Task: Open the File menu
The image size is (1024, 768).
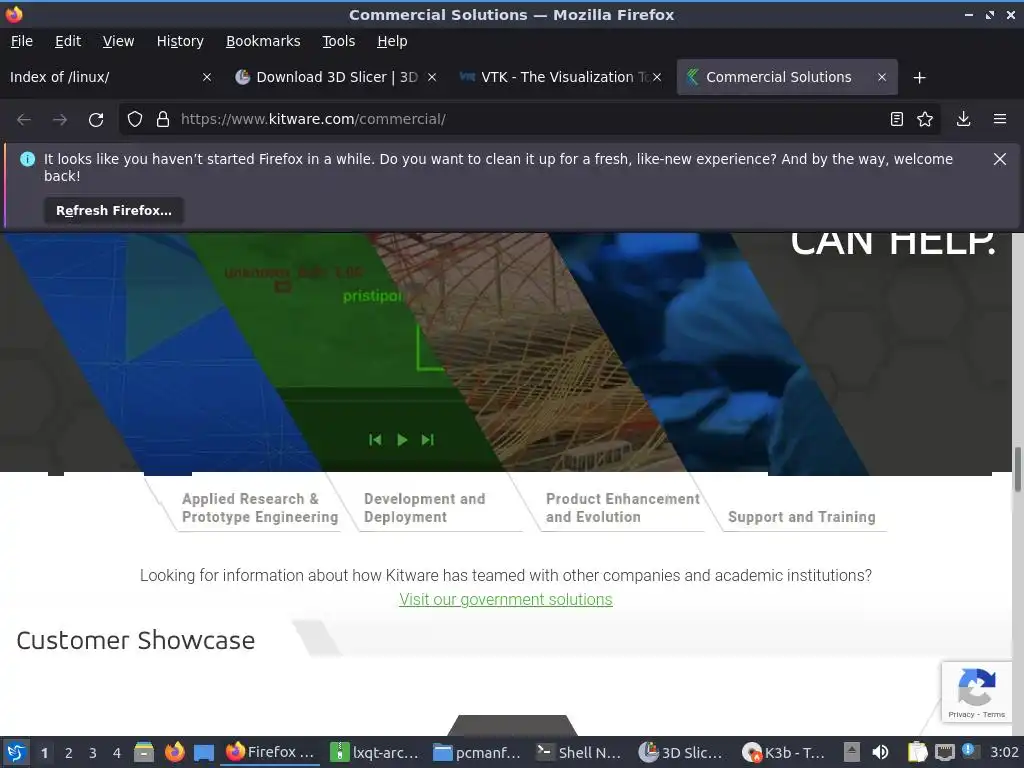Action: [x=22, y=41]
